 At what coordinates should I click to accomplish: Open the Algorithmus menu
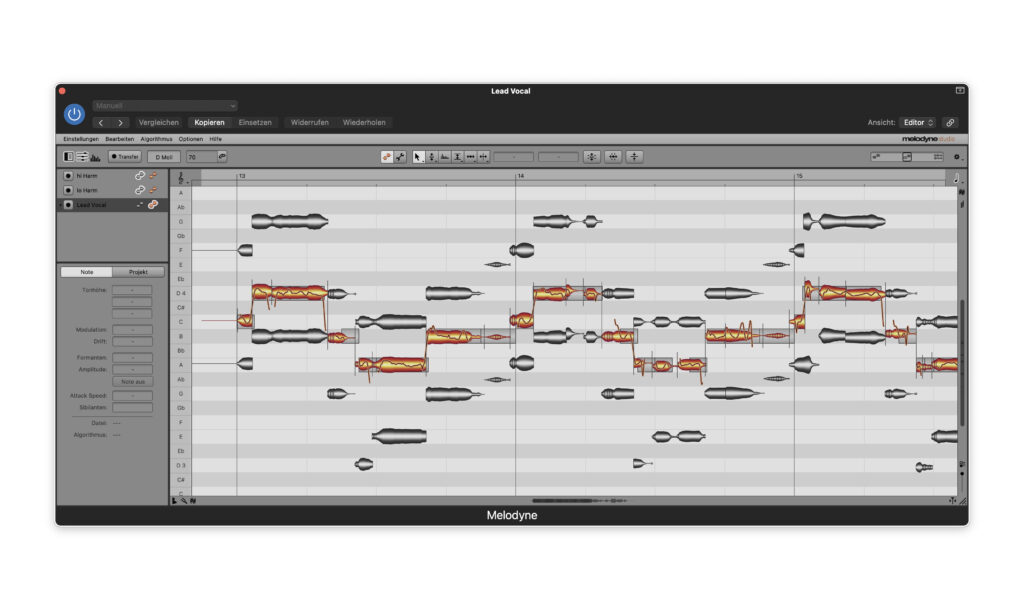[156, 139]
